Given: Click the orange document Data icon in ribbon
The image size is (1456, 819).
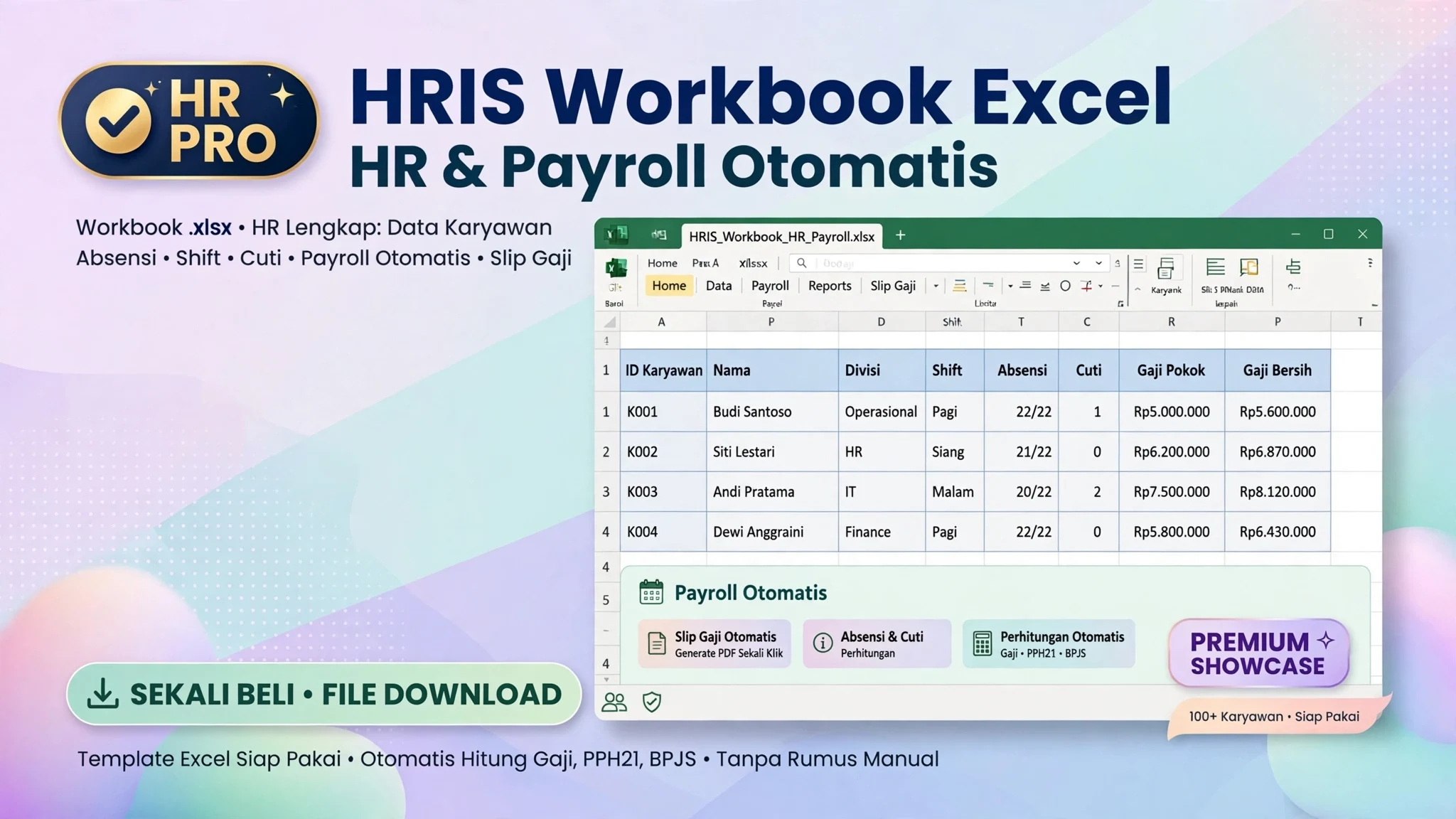Looking at the screenshot, I should click(1249, 267).
